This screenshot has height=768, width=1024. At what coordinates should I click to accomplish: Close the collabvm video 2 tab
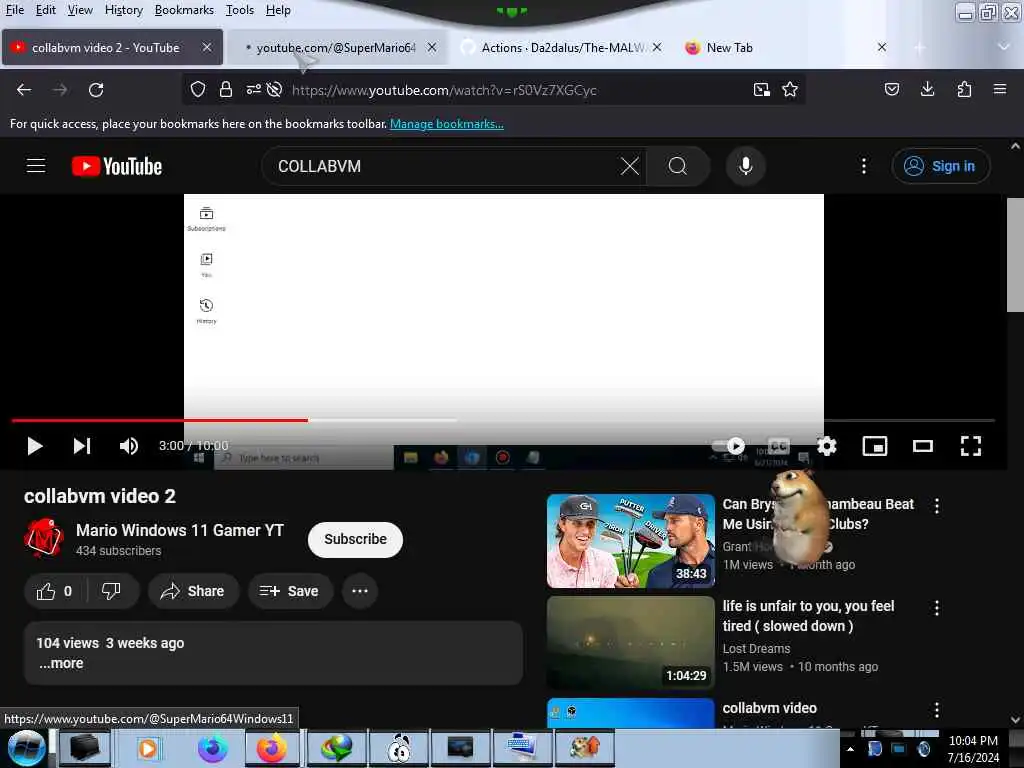tap(206, 47)
